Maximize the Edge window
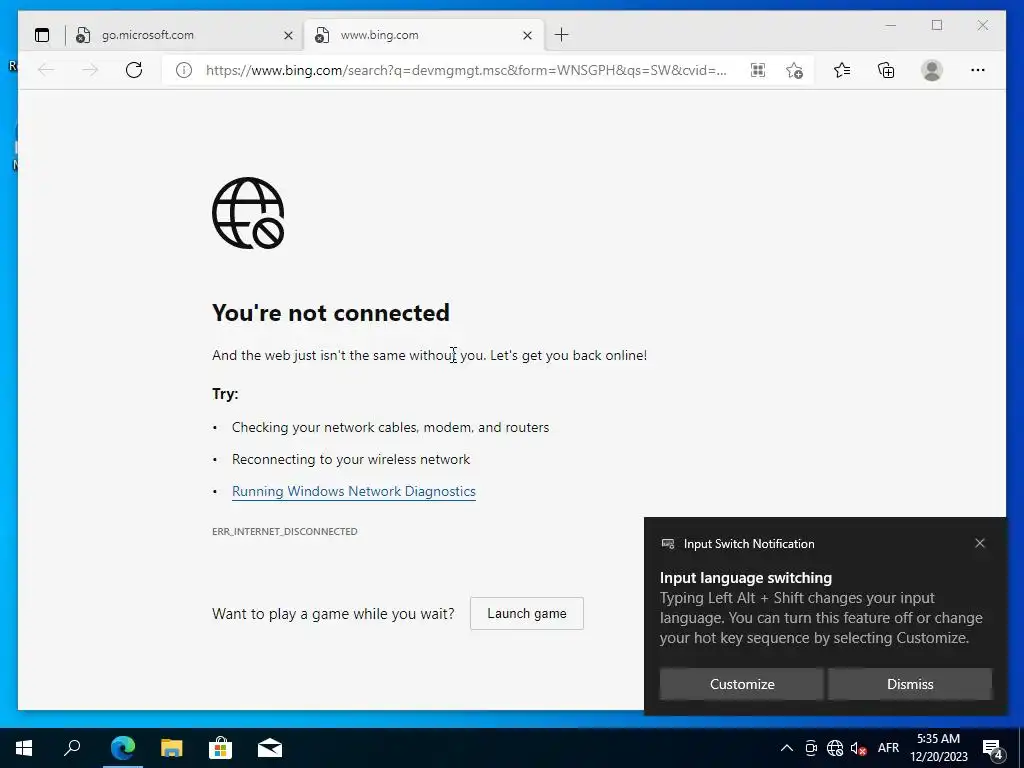 point(937,25)
